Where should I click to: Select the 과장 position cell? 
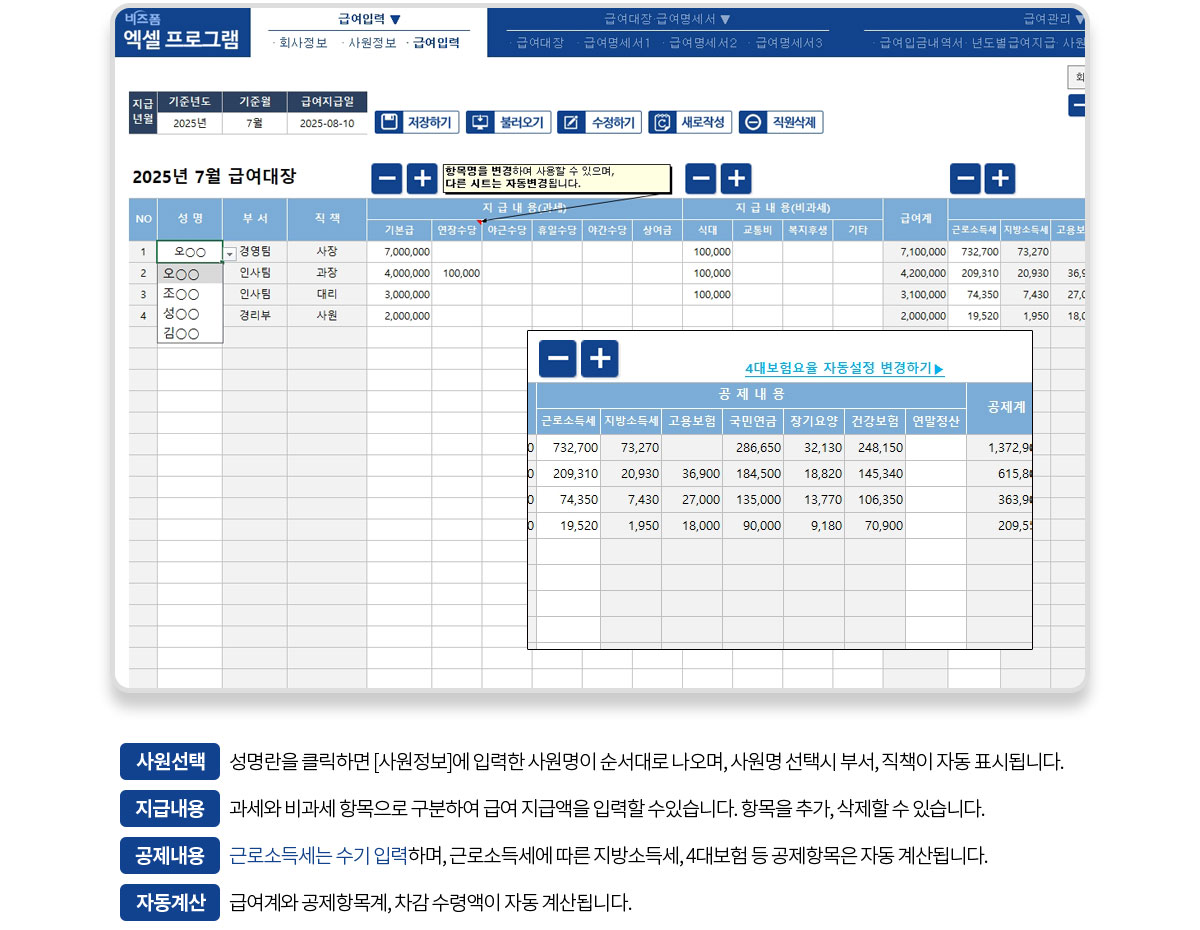(327, 273)
